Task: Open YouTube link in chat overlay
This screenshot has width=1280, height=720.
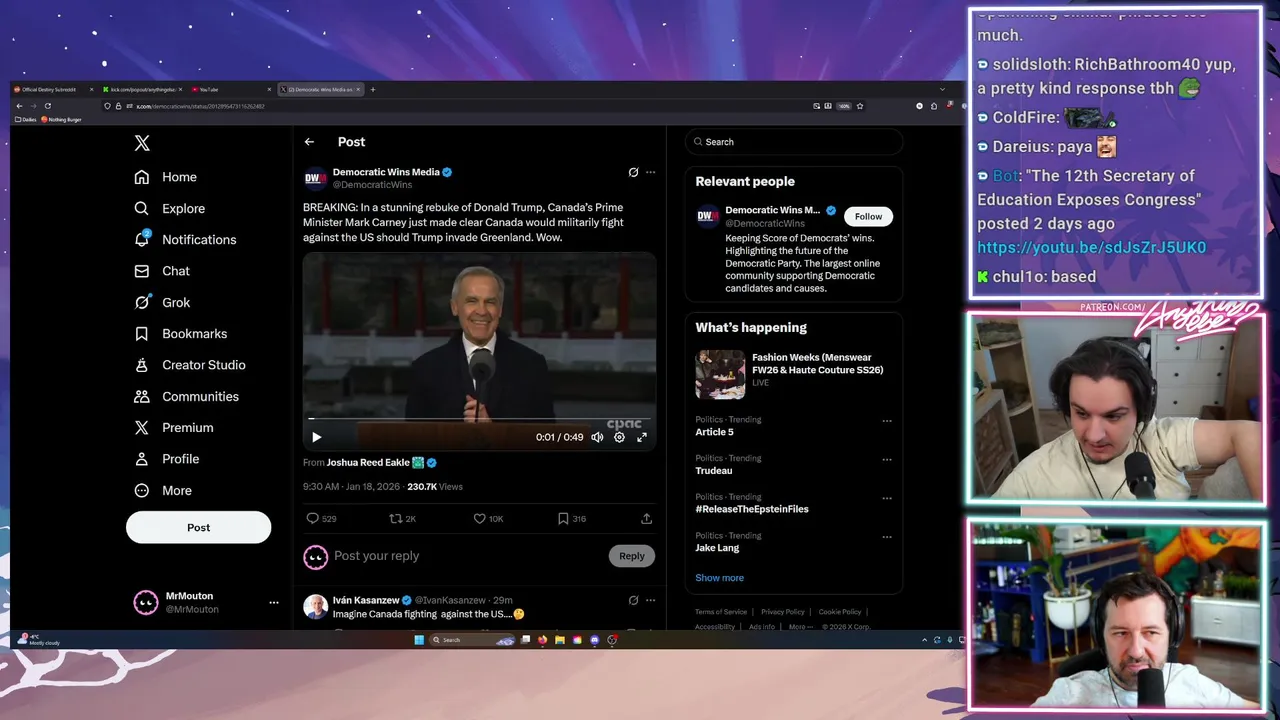Action: pos(1091,248)
